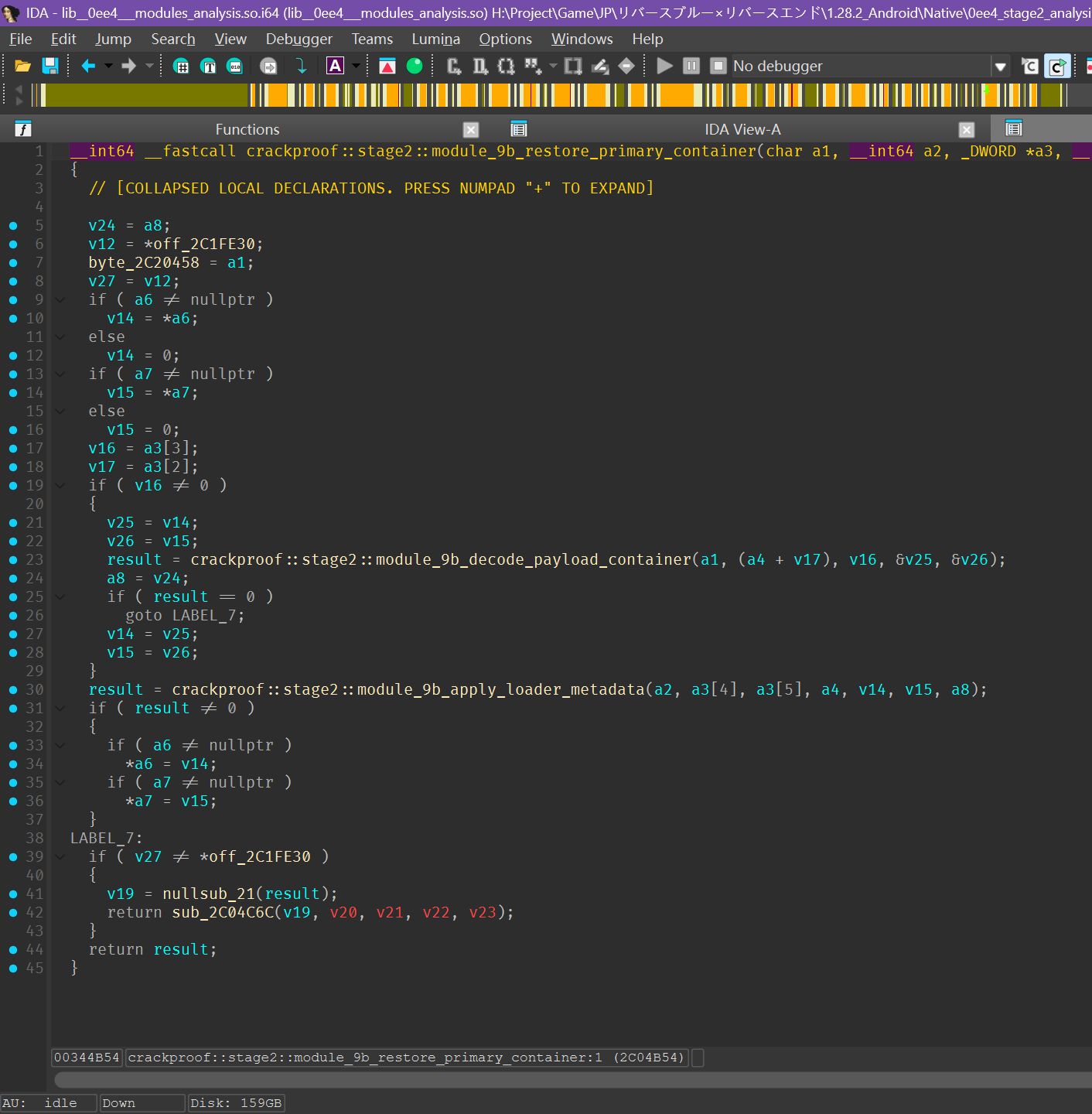Click the teal down-arrow jump icon
The image size is (1092, 1114).
pos(301,67)
